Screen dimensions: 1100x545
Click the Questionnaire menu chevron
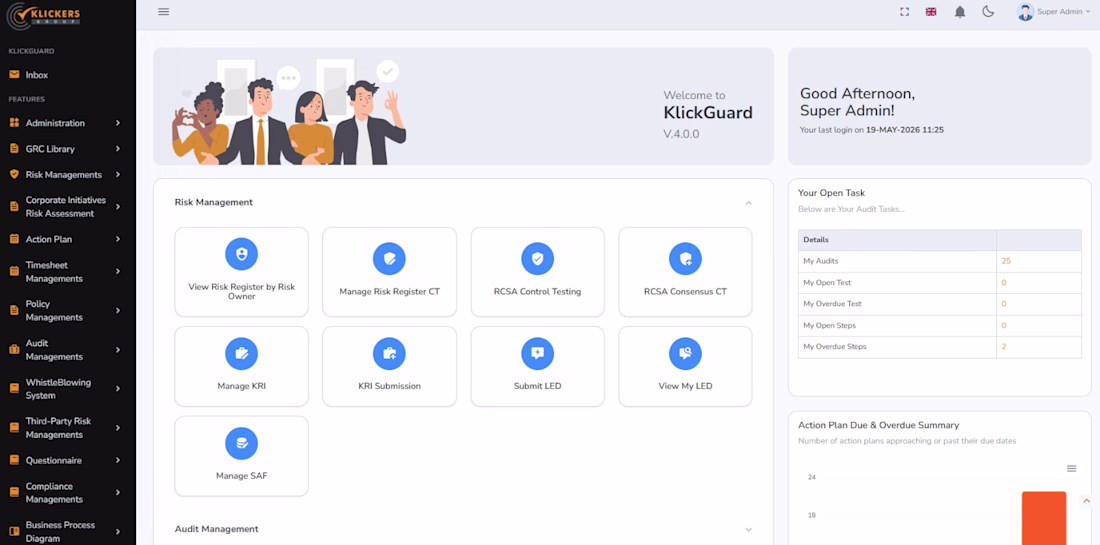118,460
